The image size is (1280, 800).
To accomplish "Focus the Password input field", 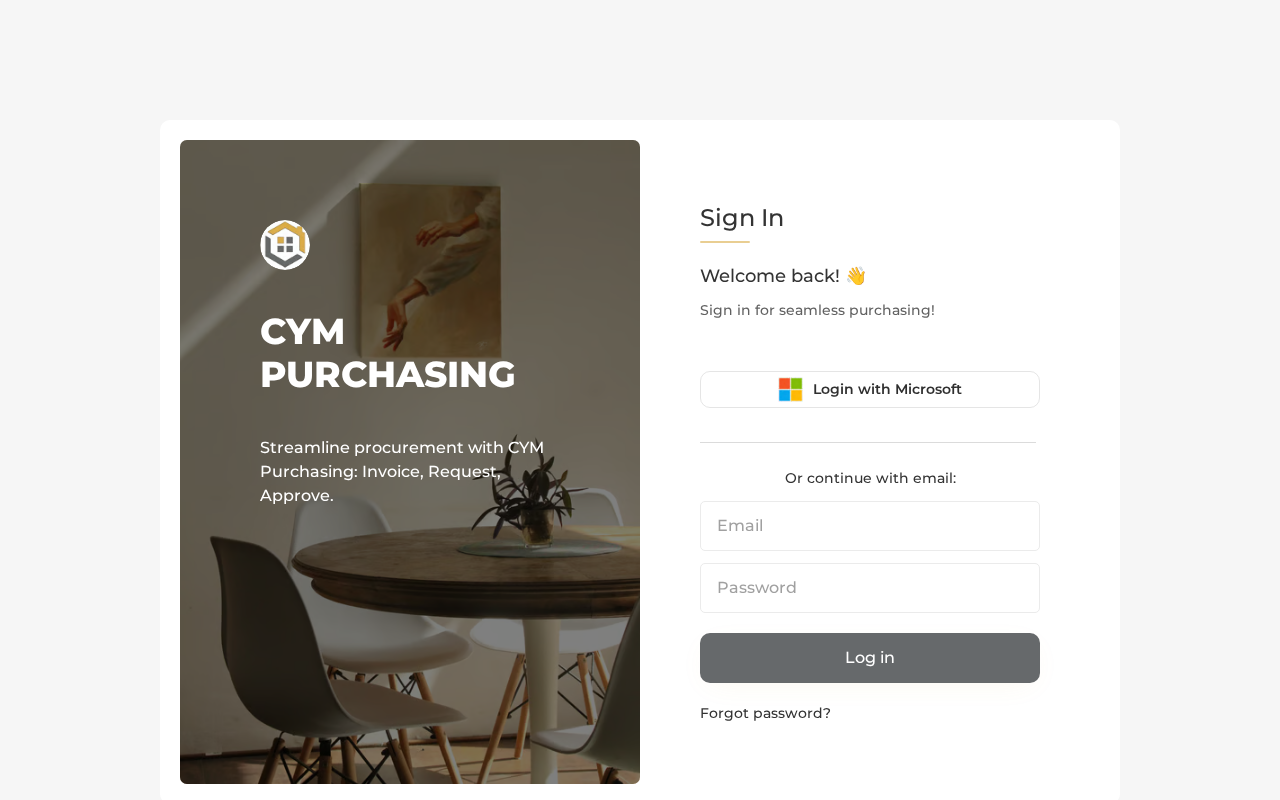I will point(870,588).
